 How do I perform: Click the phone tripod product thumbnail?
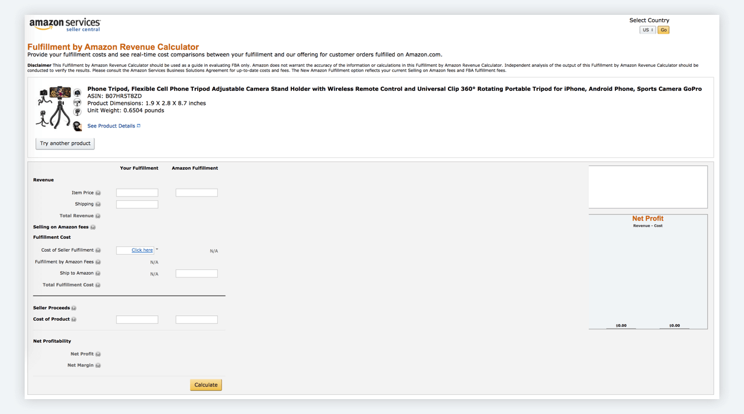pos(59,108)
